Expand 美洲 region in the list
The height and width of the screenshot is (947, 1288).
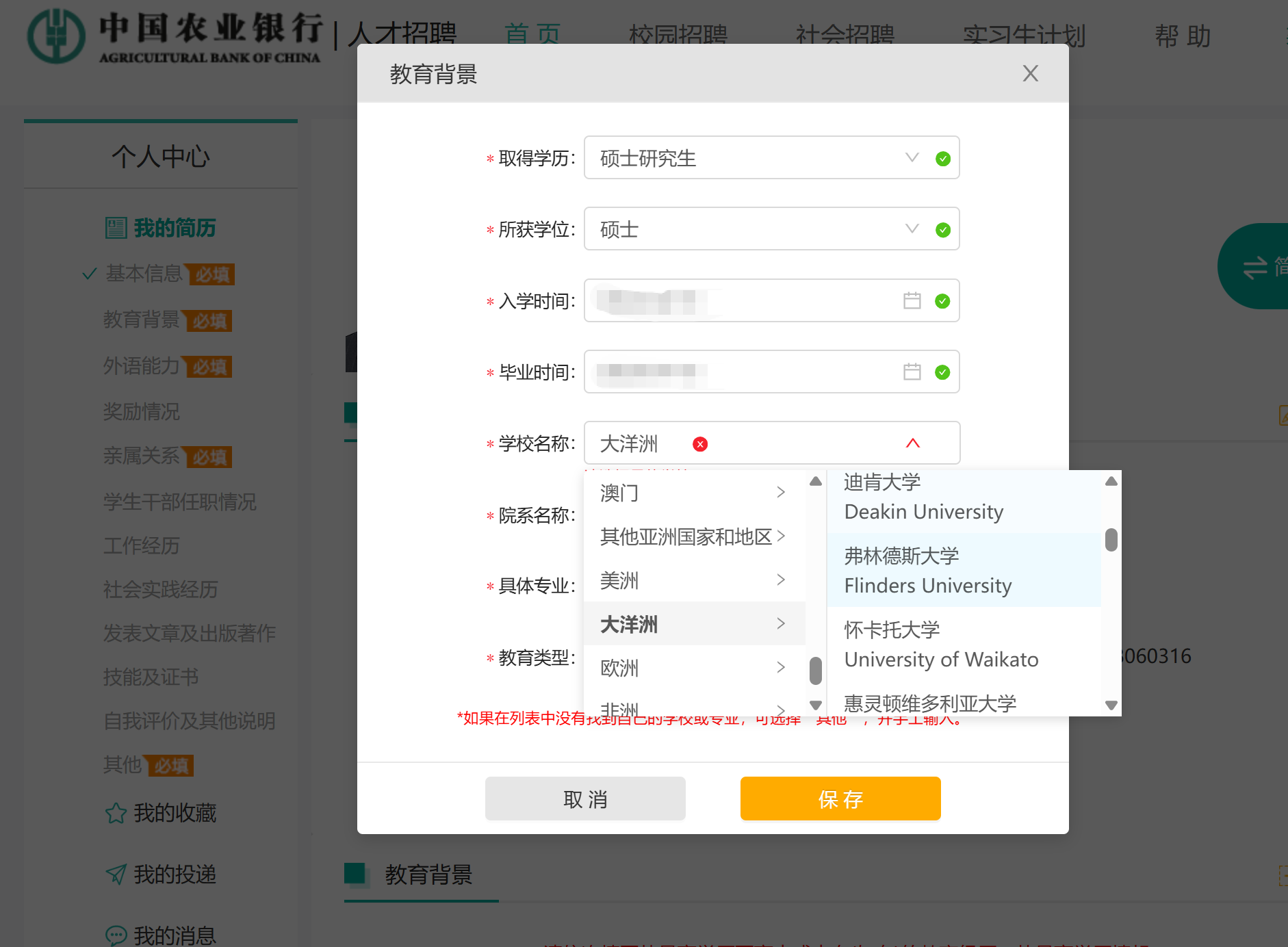click(x=694, y=580)
